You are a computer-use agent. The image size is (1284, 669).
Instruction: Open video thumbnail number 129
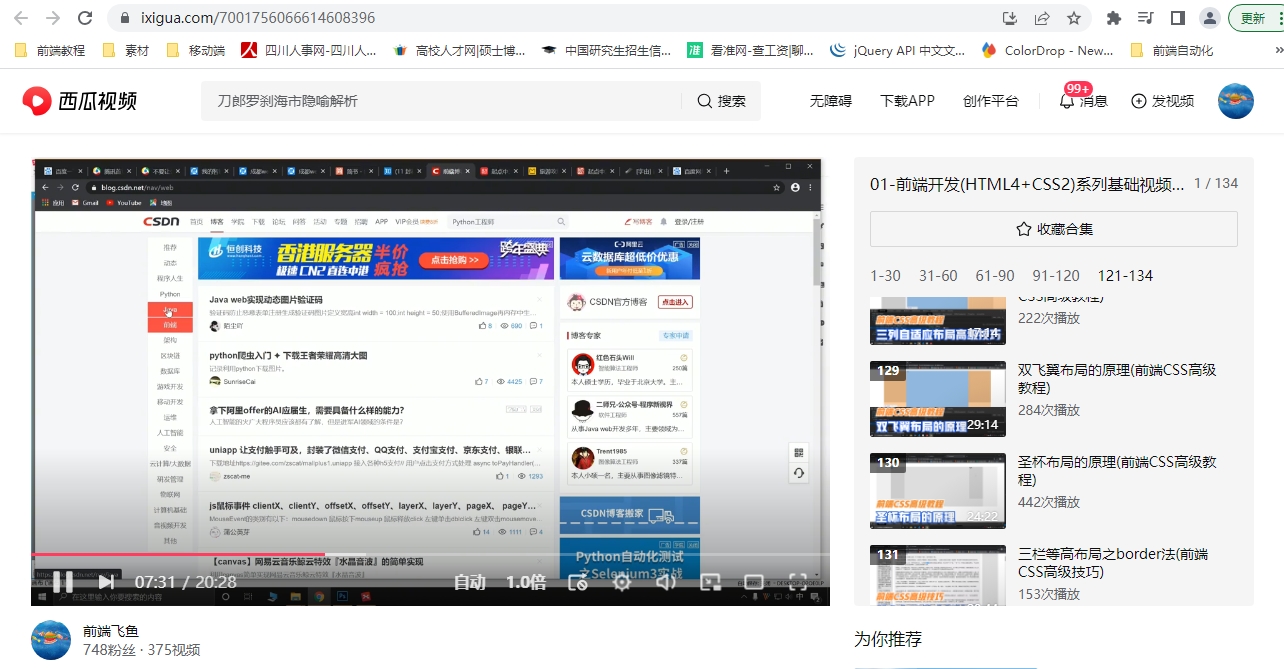tap(938, 398)
